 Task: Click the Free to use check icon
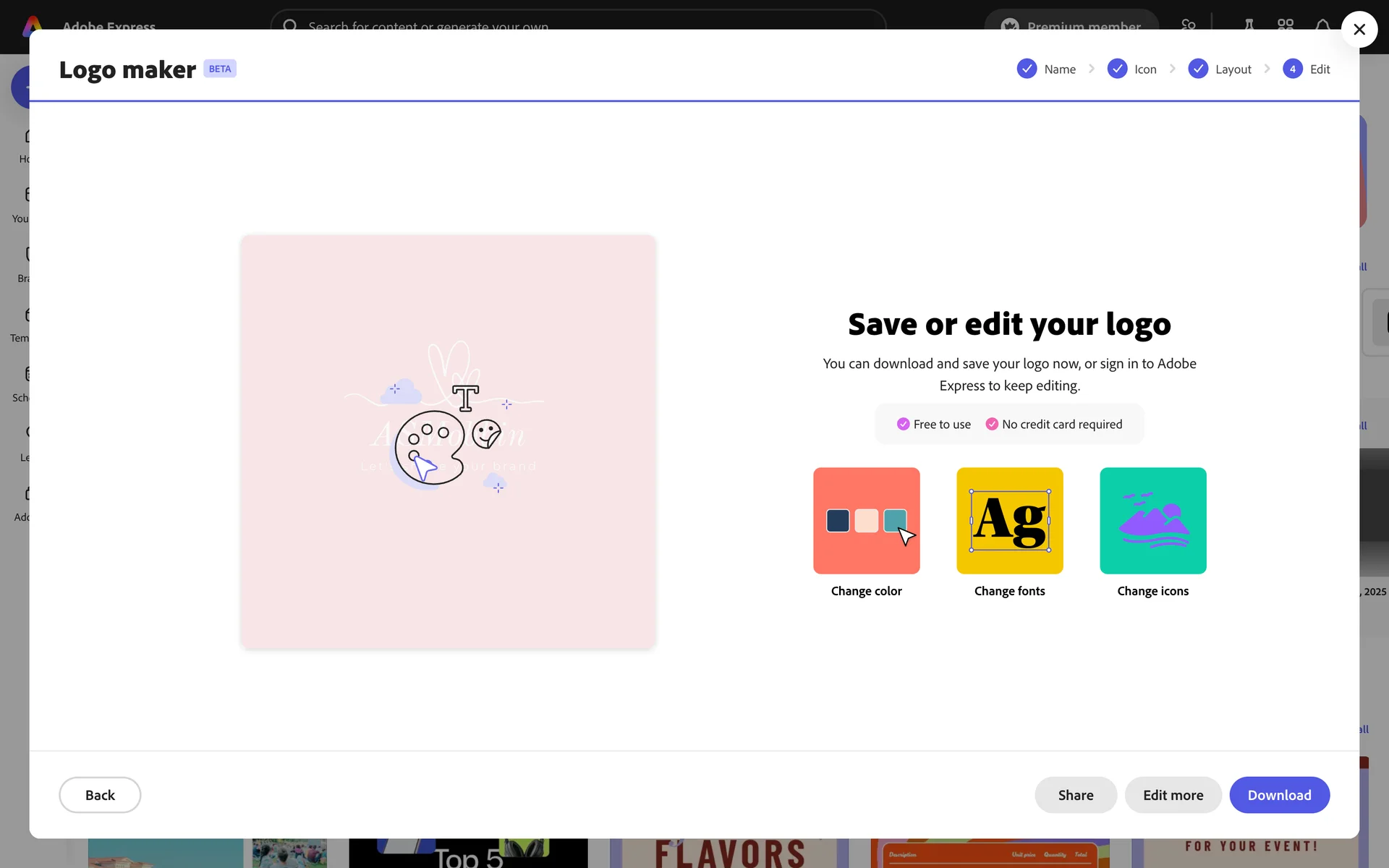pos(903,424)
